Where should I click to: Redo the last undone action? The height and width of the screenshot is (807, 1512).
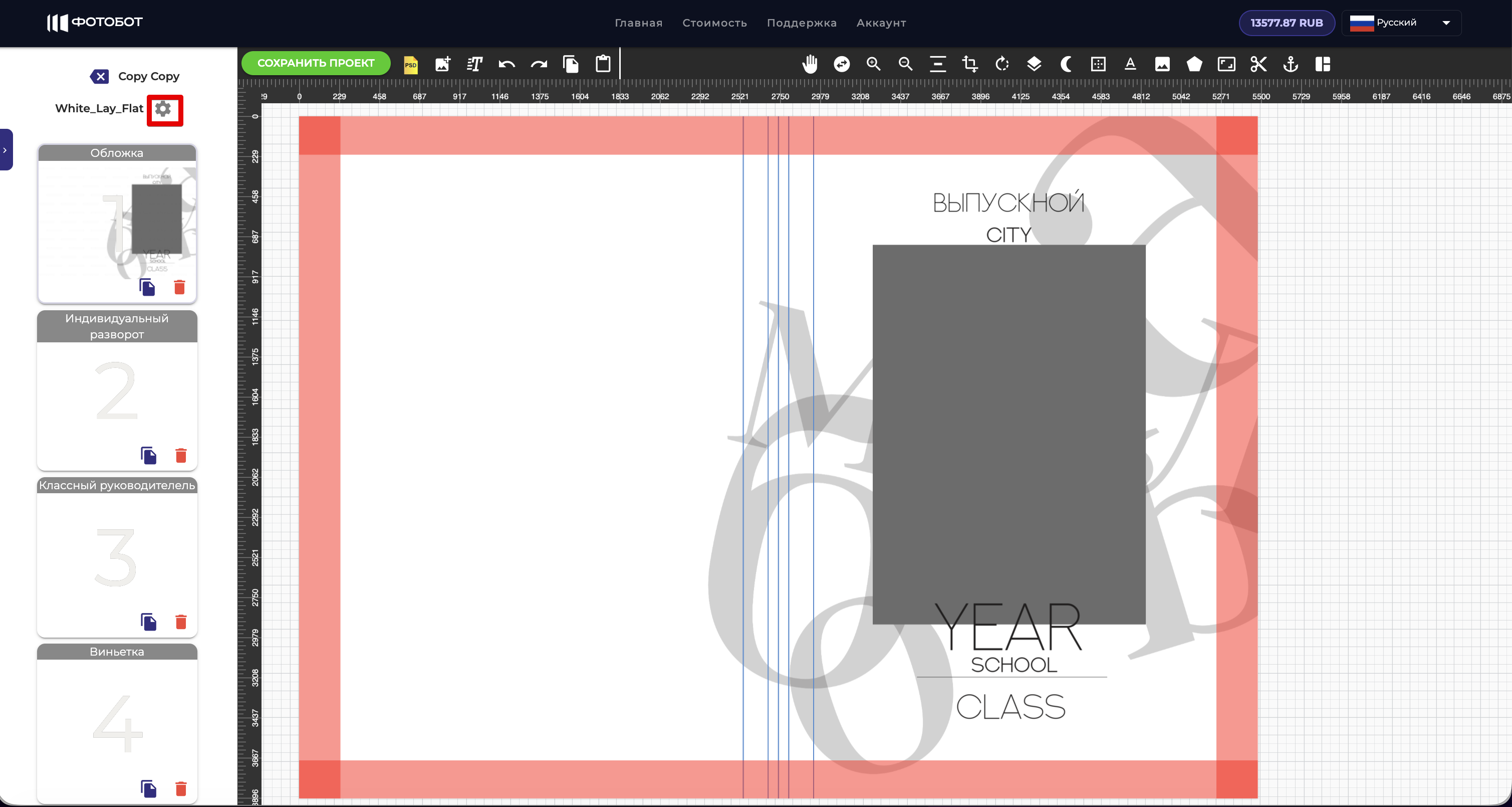(x=539, y=64)
